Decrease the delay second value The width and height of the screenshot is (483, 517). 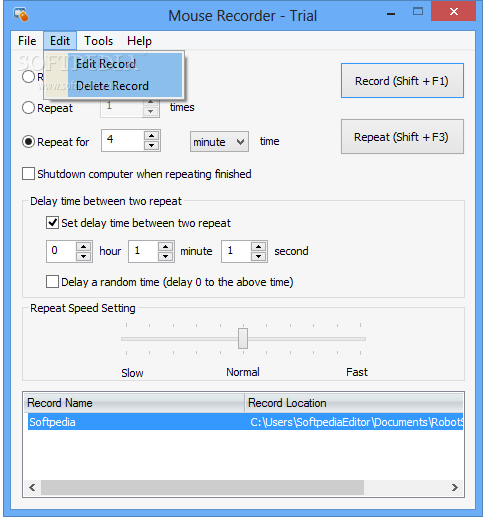pyautogui.click(x=258, y=256)
